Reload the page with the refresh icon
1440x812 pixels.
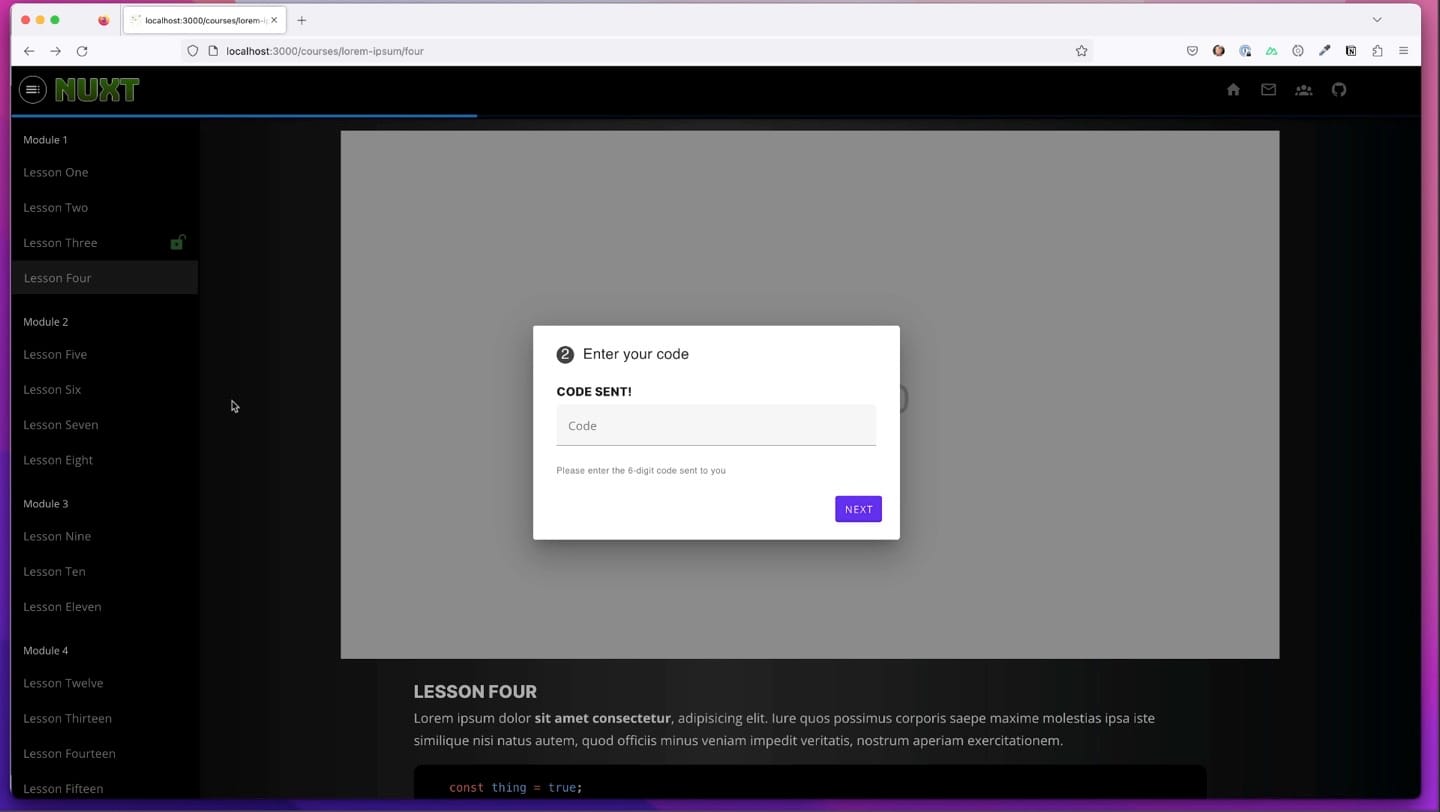(83, 51)
